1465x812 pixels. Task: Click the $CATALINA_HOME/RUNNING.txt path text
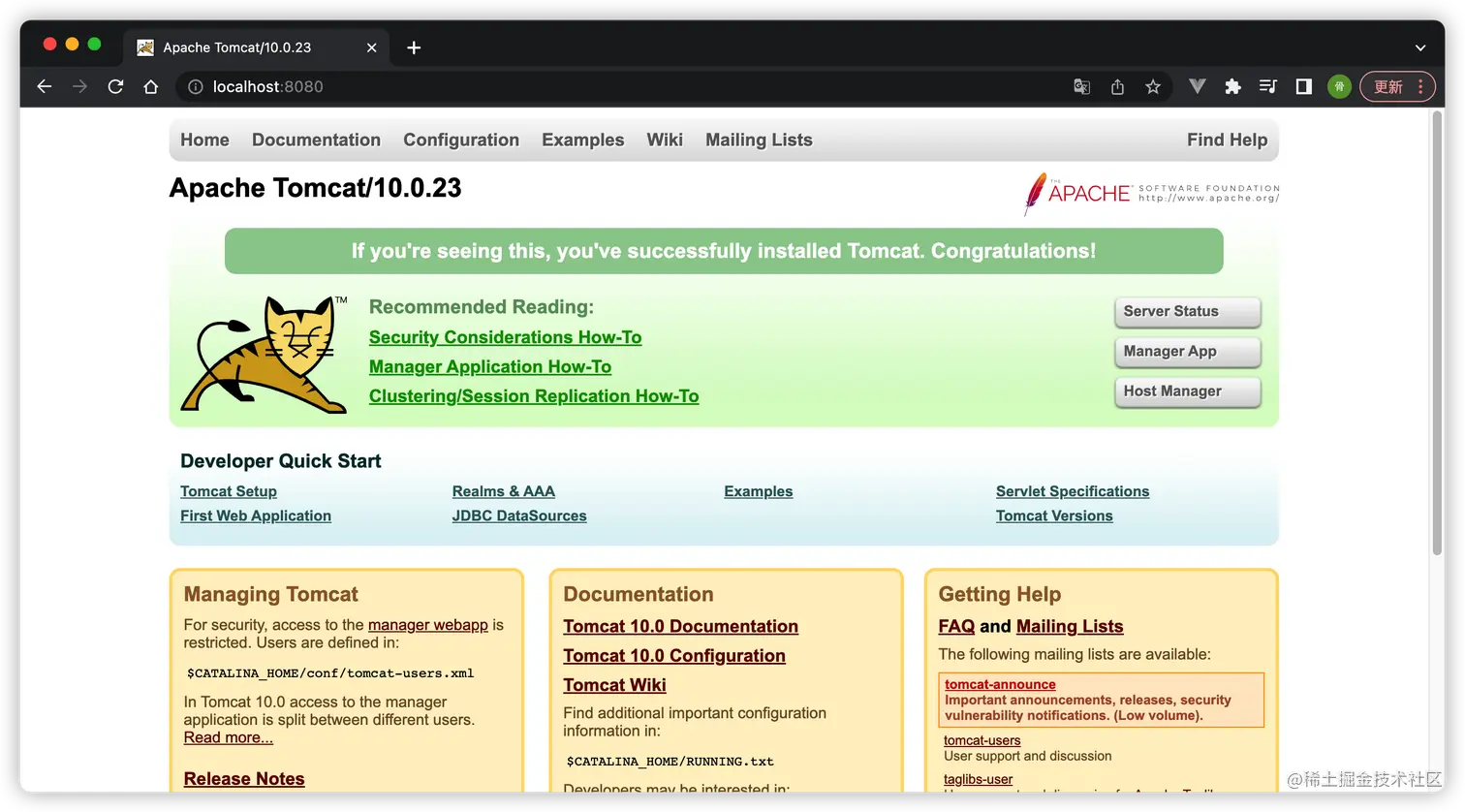[670, 762]
